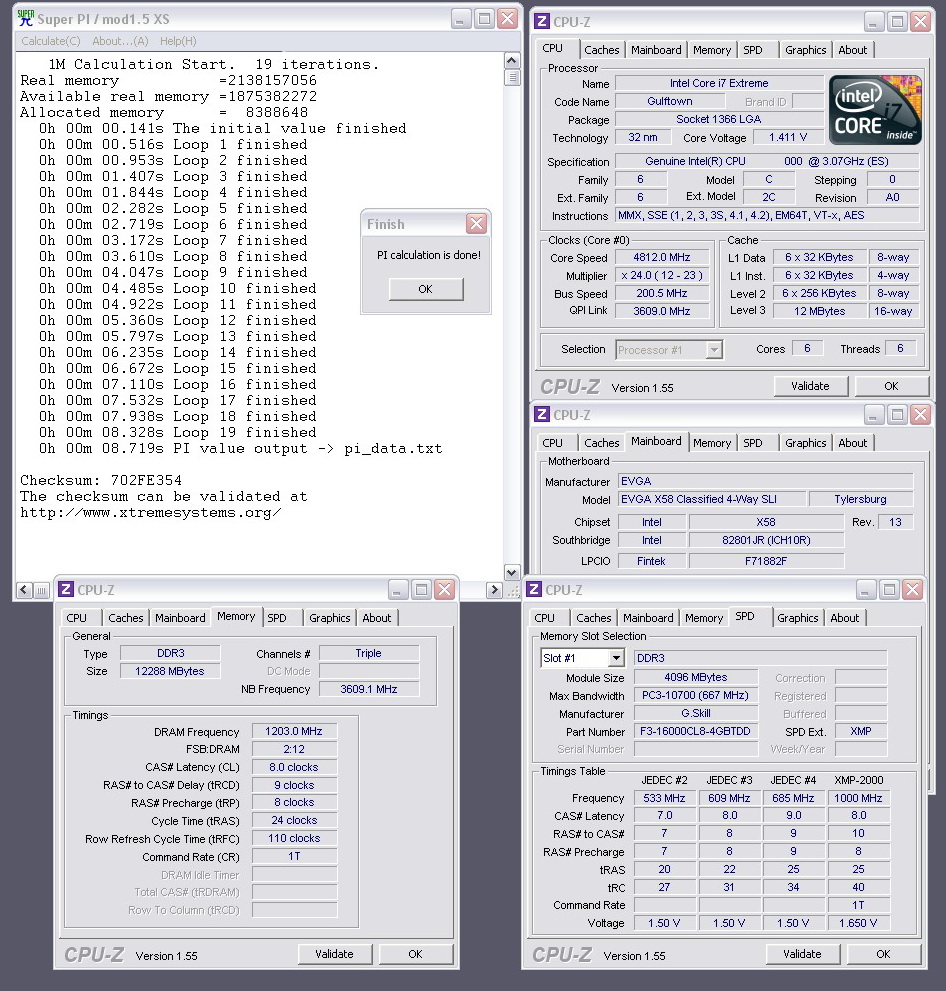Click the Channels # value Triple
The height and width of the screenshot is (991, 946).
[368, 654]
